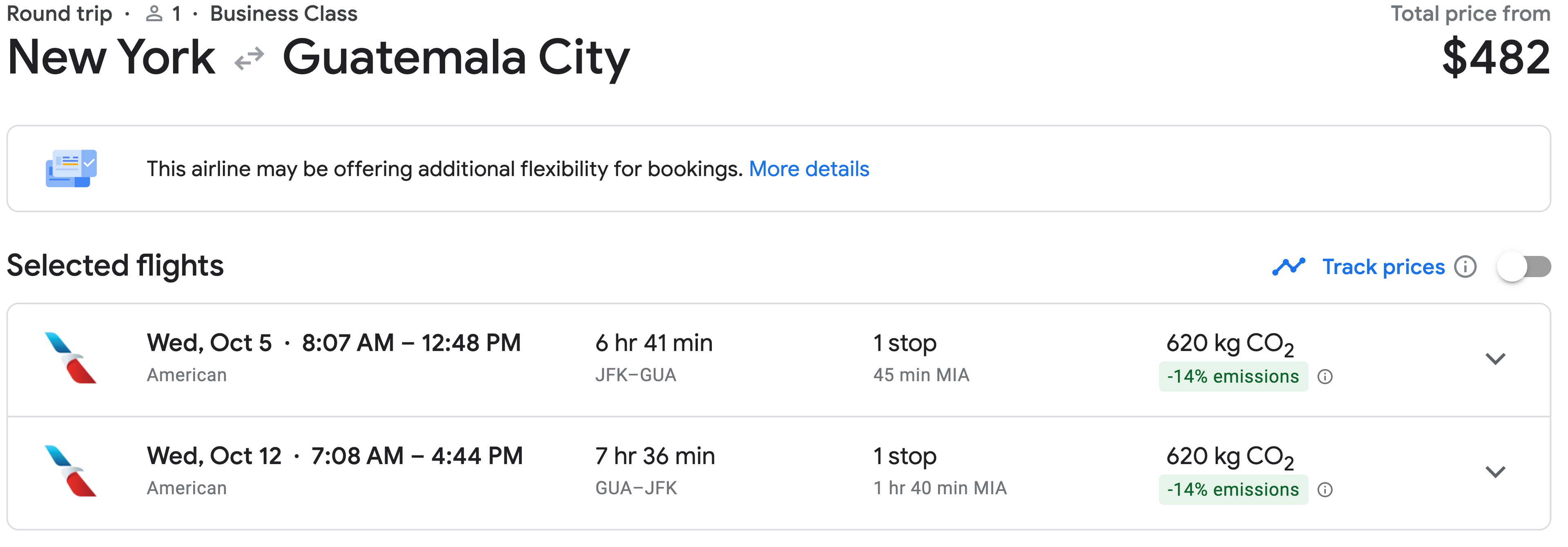This screenshot has height=547, width=1568.
Task: Open the Track prices info icon
Action: pyautogui.click(x=1465, y=267)
